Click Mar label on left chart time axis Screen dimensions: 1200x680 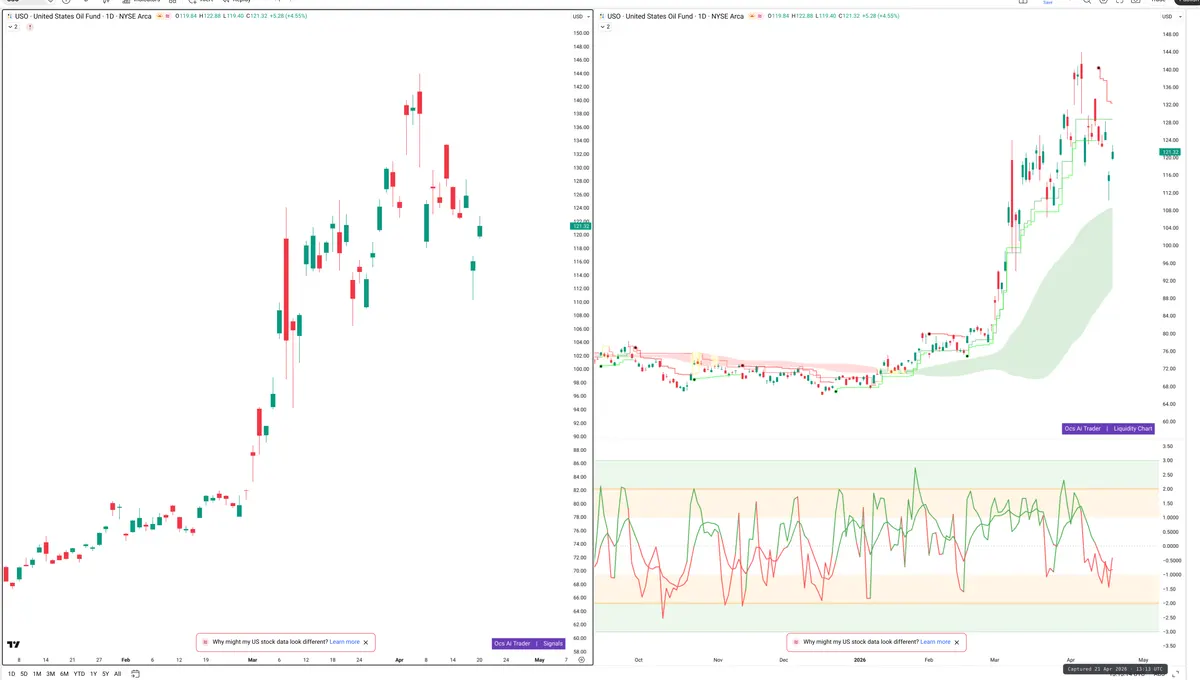point(252,660)
